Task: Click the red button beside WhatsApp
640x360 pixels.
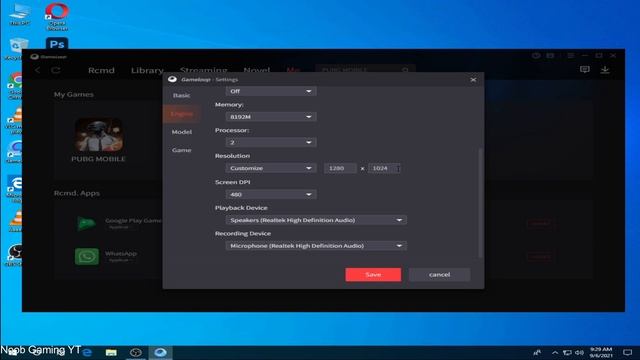Action: [540, 257]
